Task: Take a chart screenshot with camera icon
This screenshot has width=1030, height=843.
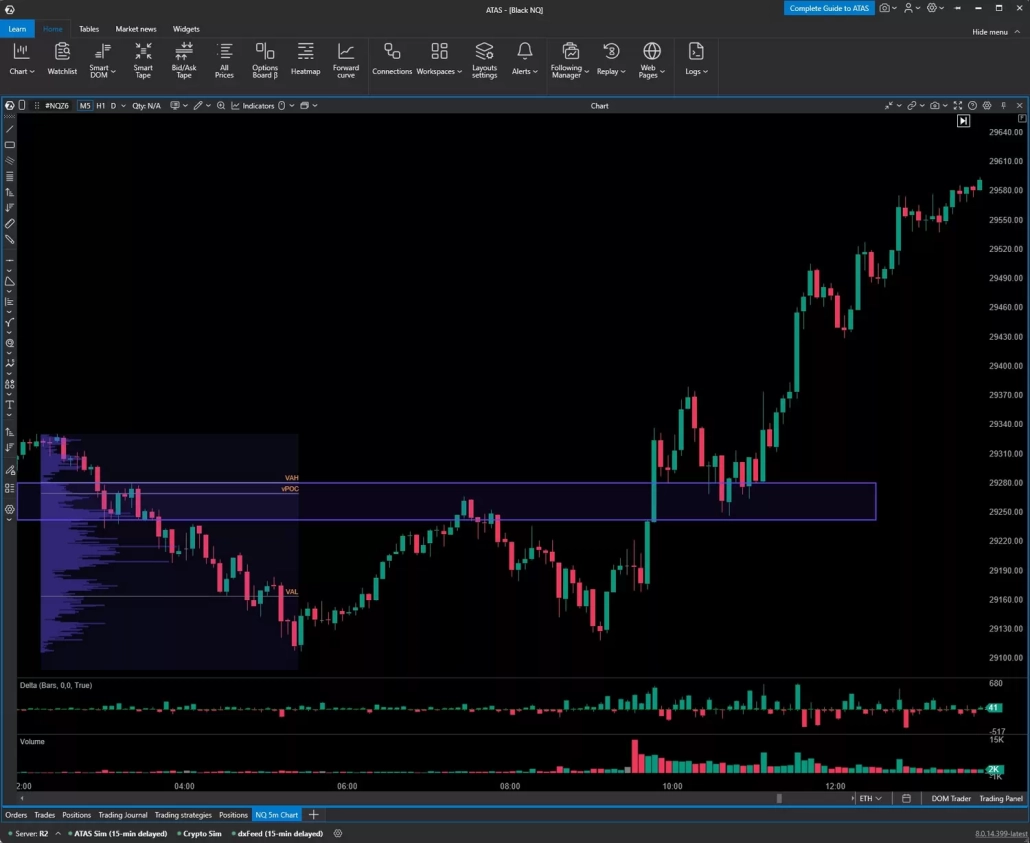Action: [934, 105]
